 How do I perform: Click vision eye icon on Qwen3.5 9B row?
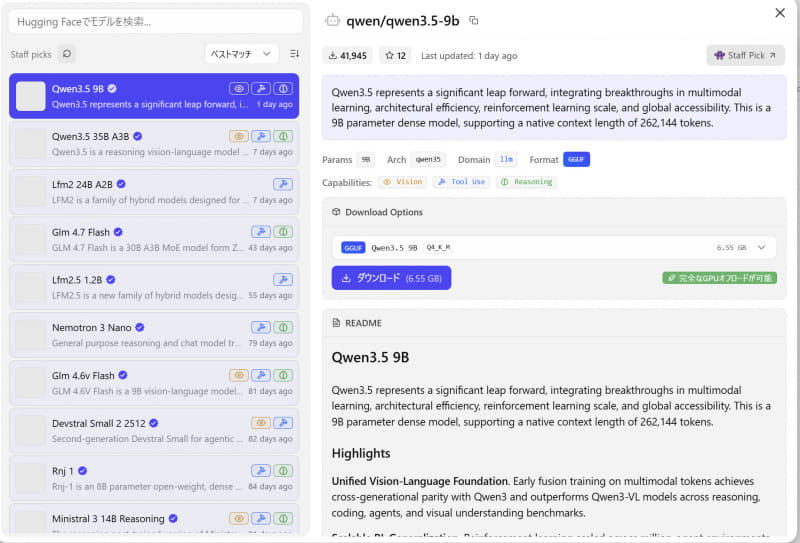238,88
